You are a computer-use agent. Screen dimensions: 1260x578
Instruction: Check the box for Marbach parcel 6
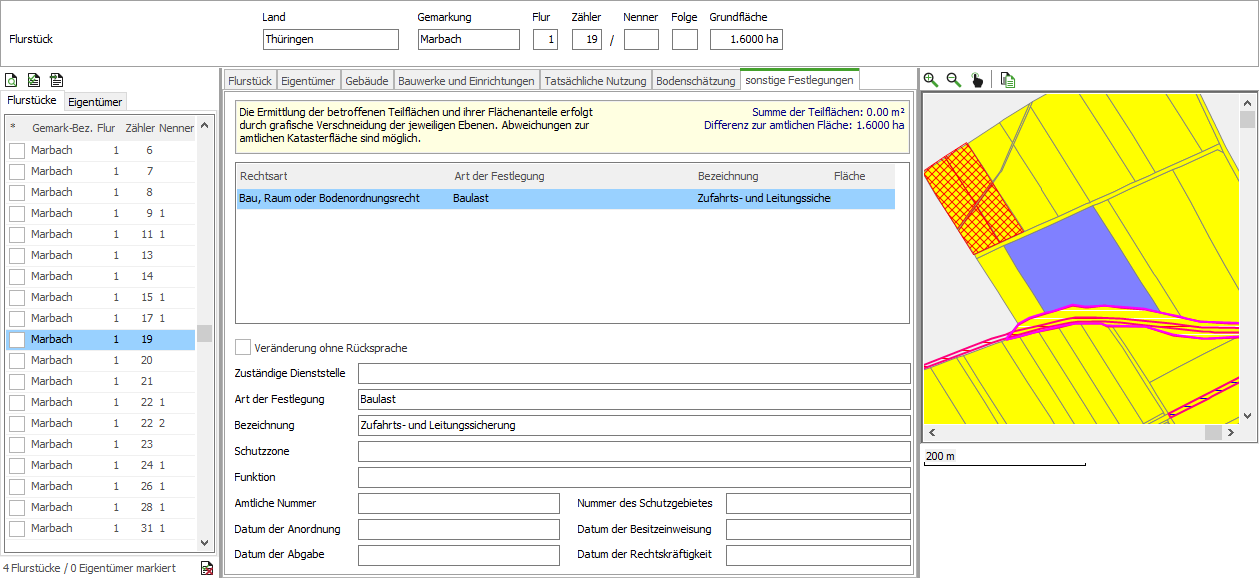(x=17, y=150)
